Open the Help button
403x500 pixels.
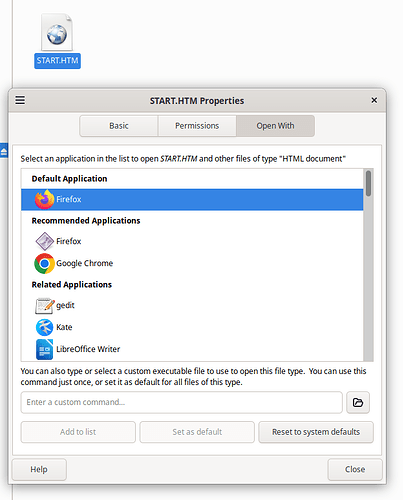click(x=39, y=469)
